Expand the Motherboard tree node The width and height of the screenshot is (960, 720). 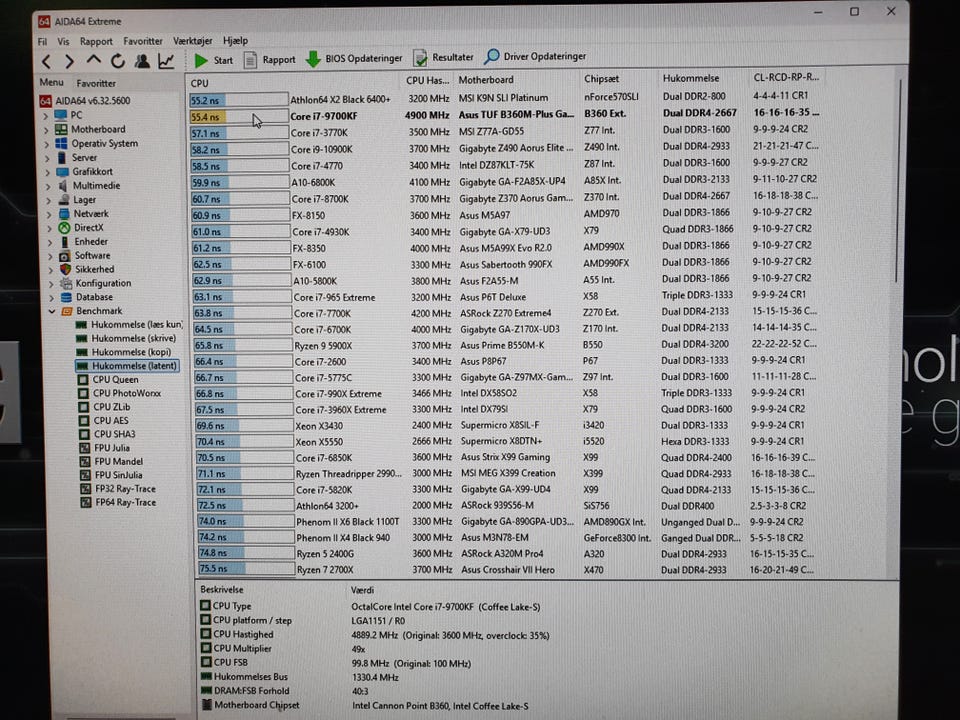tap(47, 130)
